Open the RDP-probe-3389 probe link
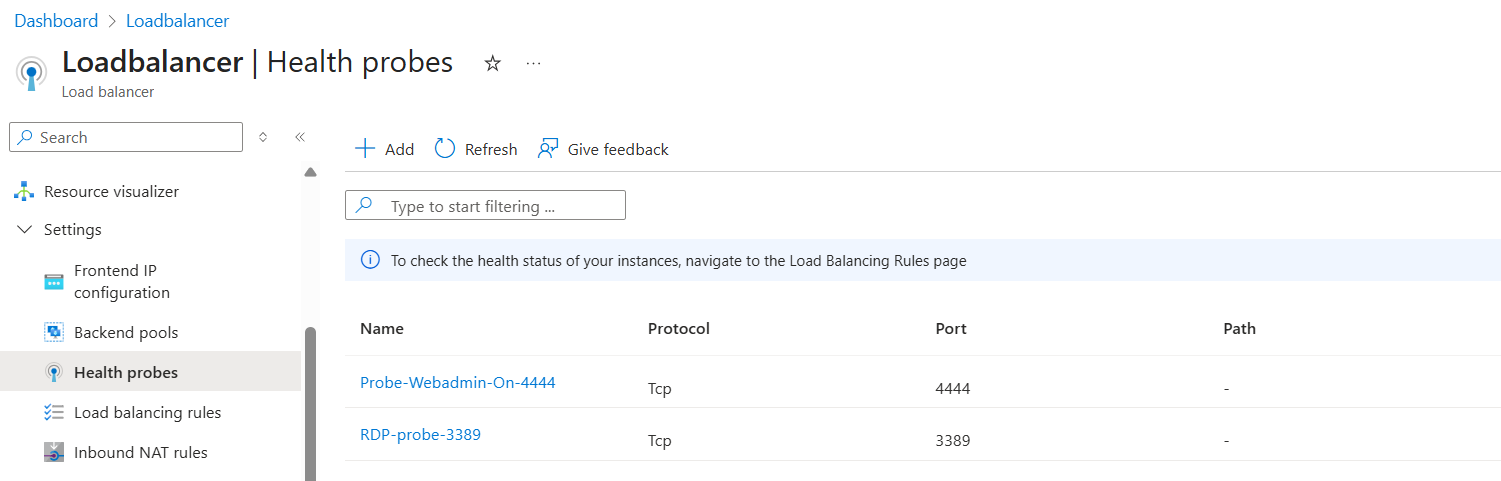Image resolution: width=1501 pixels, height=481 pixels. (420, 434)
